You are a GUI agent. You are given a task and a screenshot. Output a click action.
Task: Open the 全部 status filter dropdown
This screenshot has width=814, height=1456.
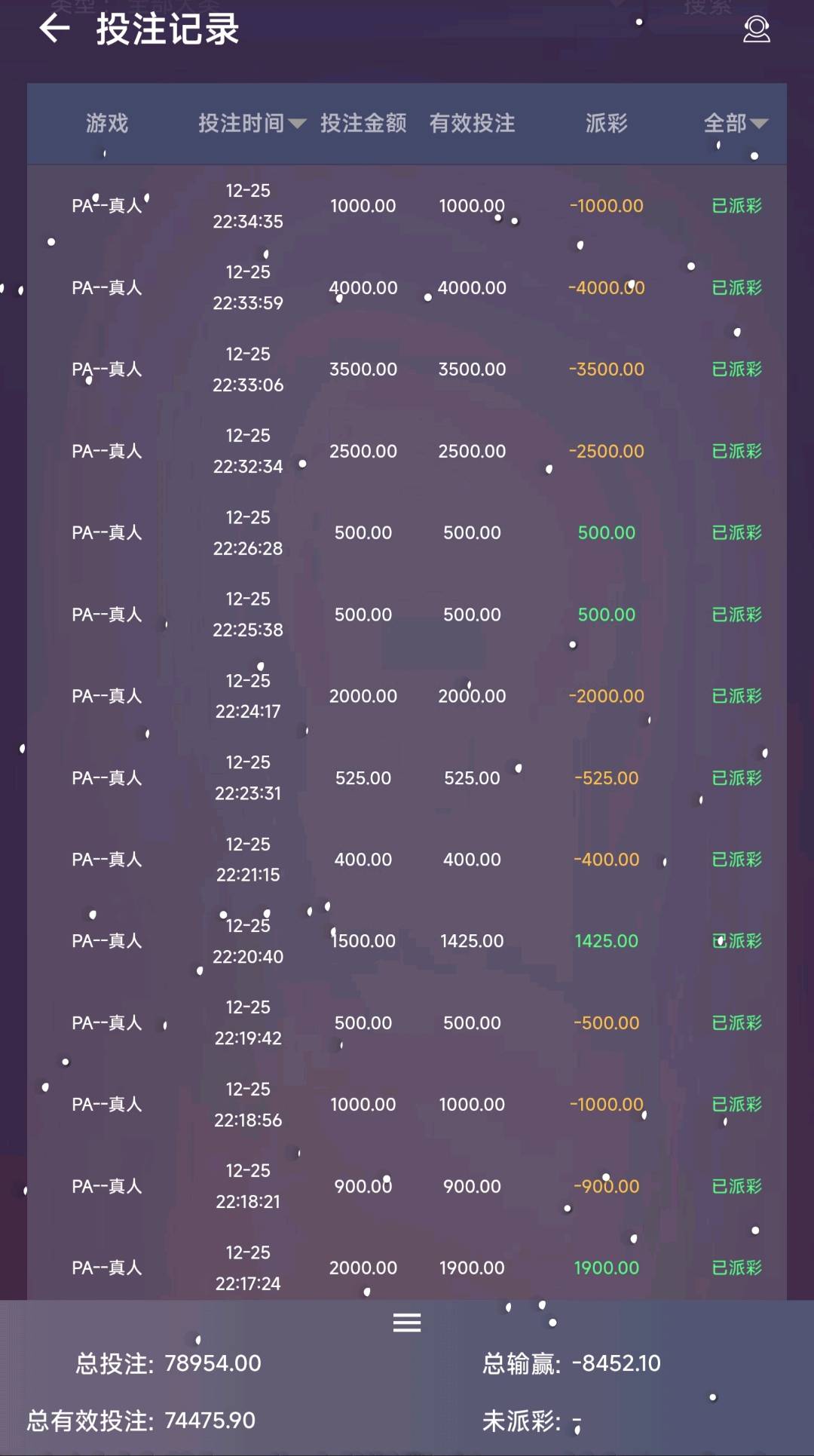coord(733,124)
